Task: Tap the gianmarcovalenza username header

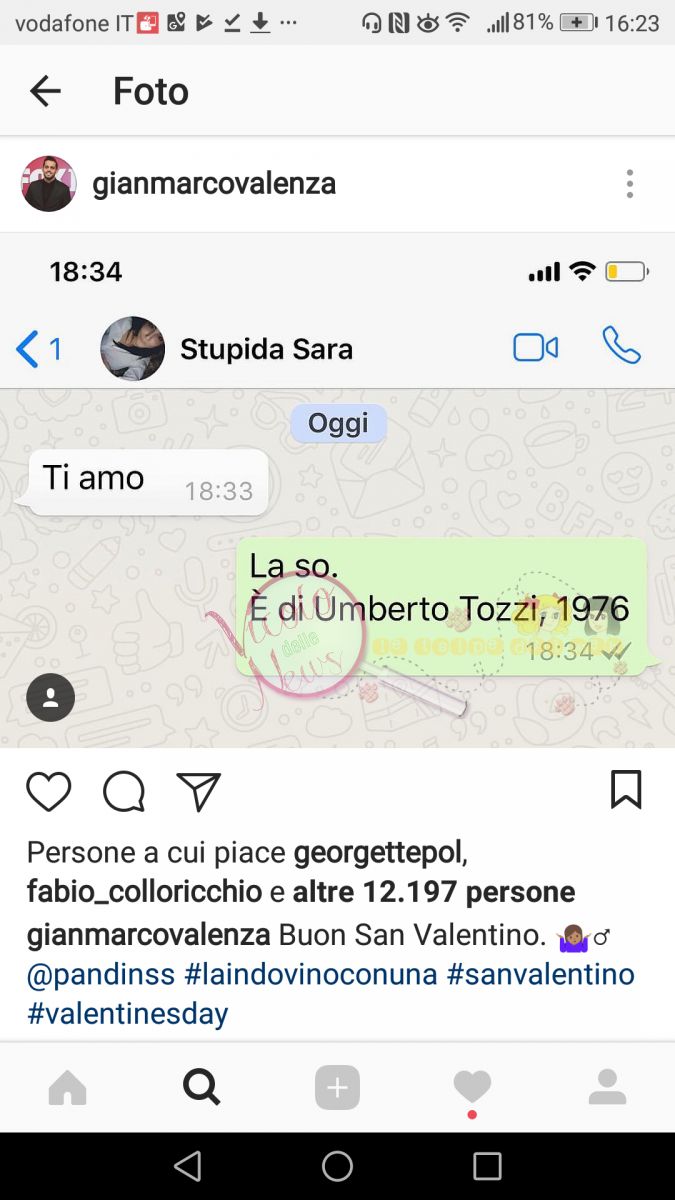Action: pos(214,184)
